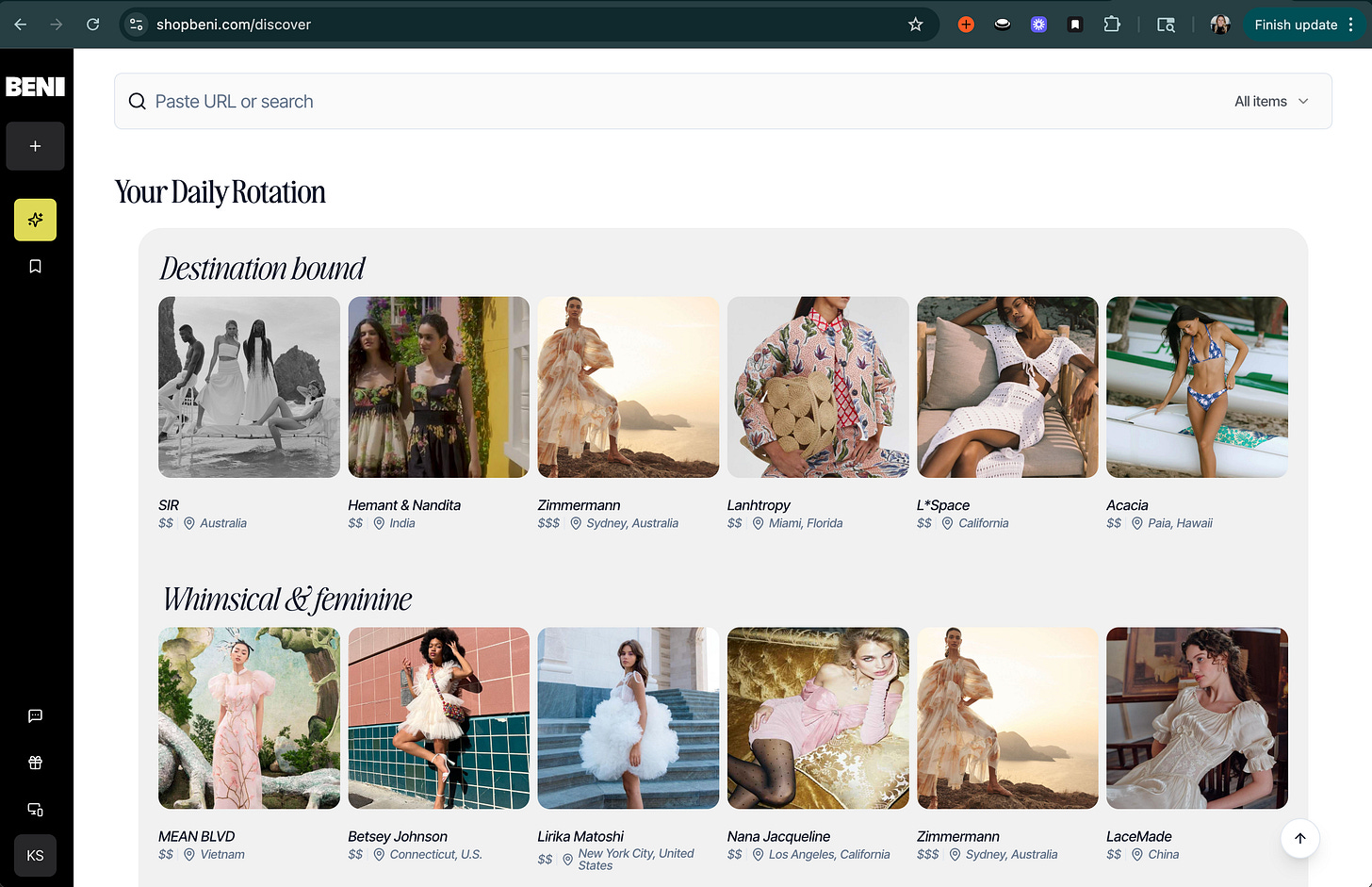The height and width of the screenshot is (887, 1372).
Task: Open the KS profile avatar
Action: point(35,856)
